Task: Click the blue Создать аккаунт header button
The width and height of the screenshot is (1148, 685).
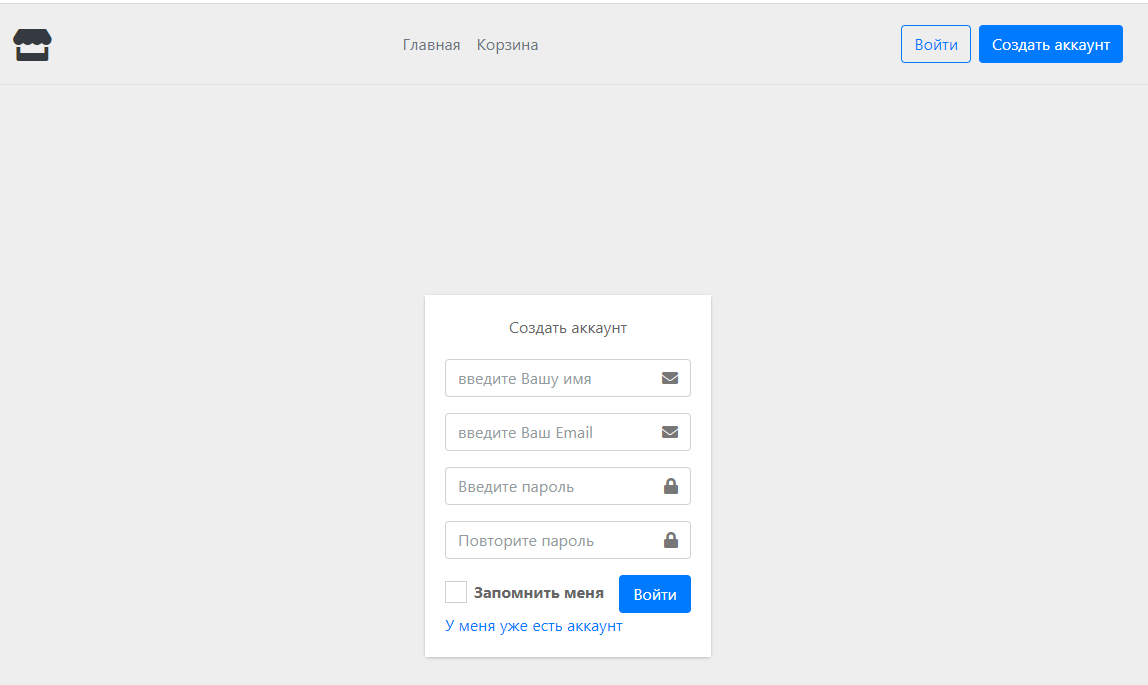Action: [x=1050, y=44]
